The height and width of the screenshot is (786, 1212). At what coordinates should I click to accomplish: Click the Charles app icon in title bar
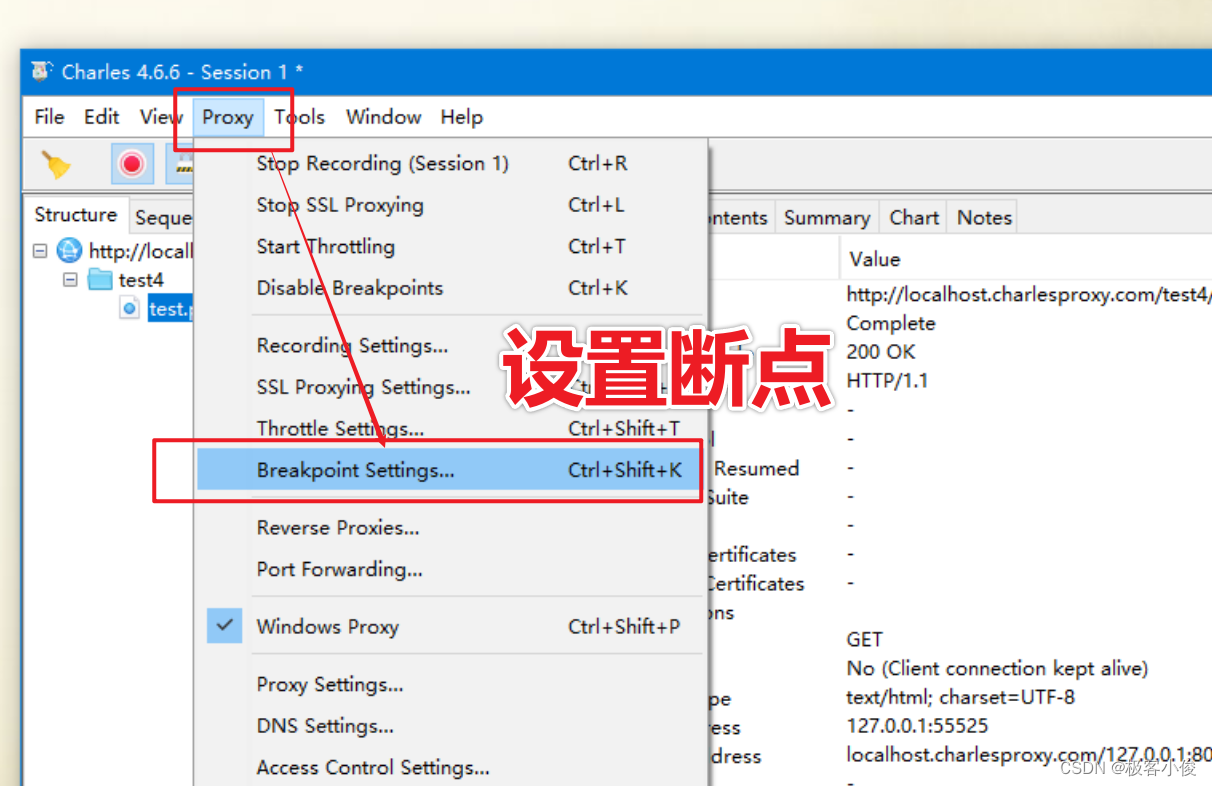(41, 72)
